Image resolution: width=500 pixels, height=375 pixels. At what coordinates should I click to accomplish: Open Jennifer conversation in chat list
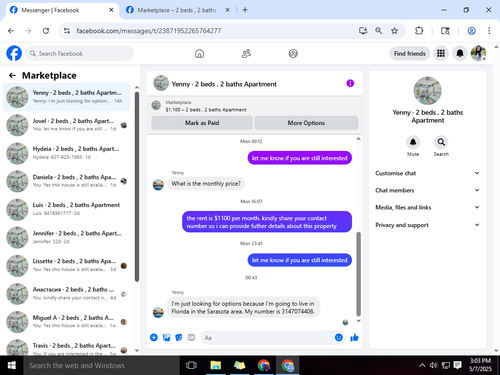pos(66,237)
